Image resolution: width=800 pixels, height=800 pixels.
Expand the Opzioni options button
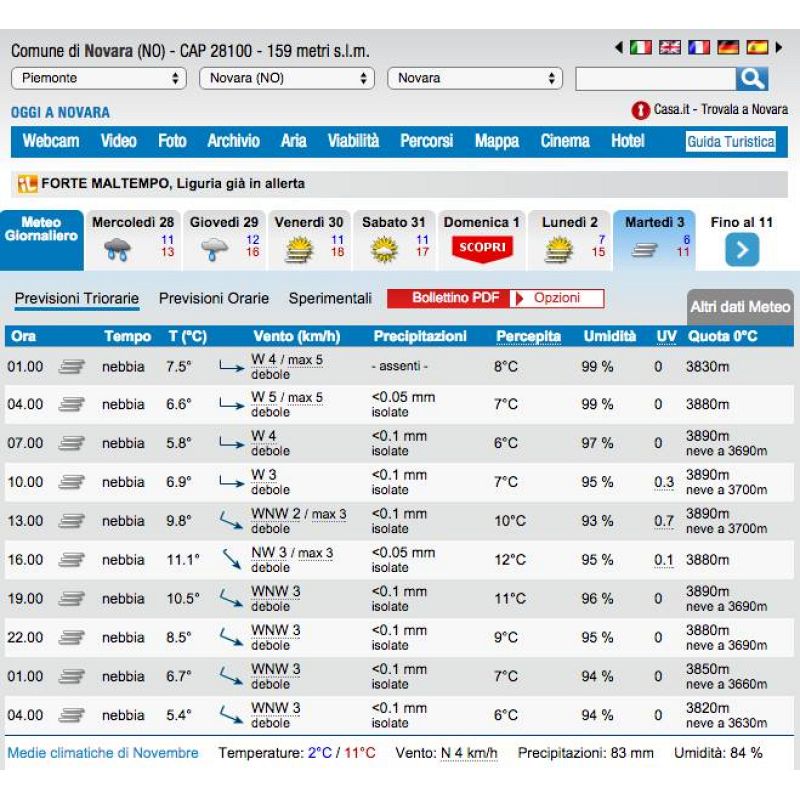click(x=557, y=298)
